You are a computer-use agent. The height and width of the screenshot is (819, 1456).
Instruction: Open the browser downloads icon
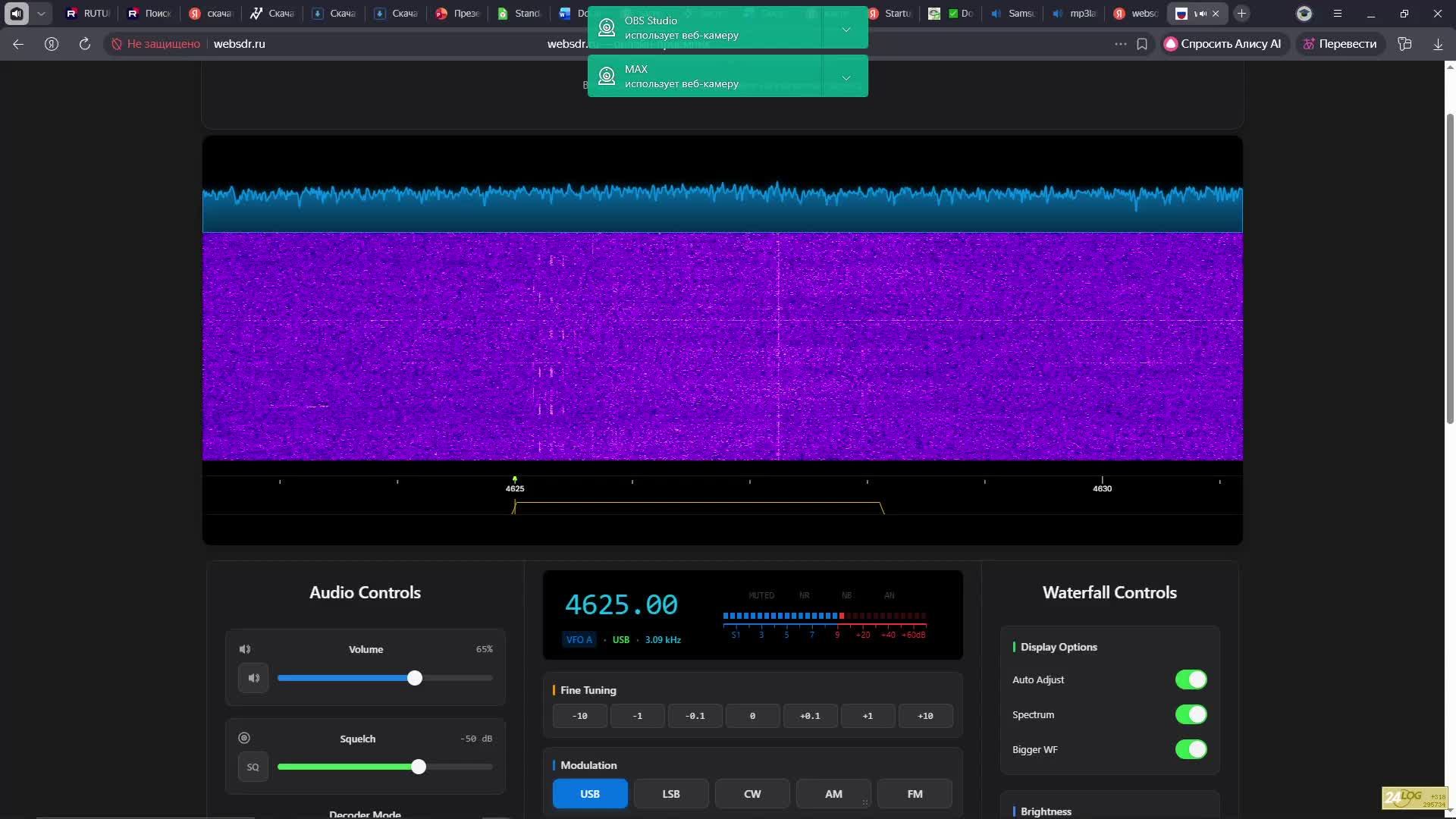point(1438,44)
